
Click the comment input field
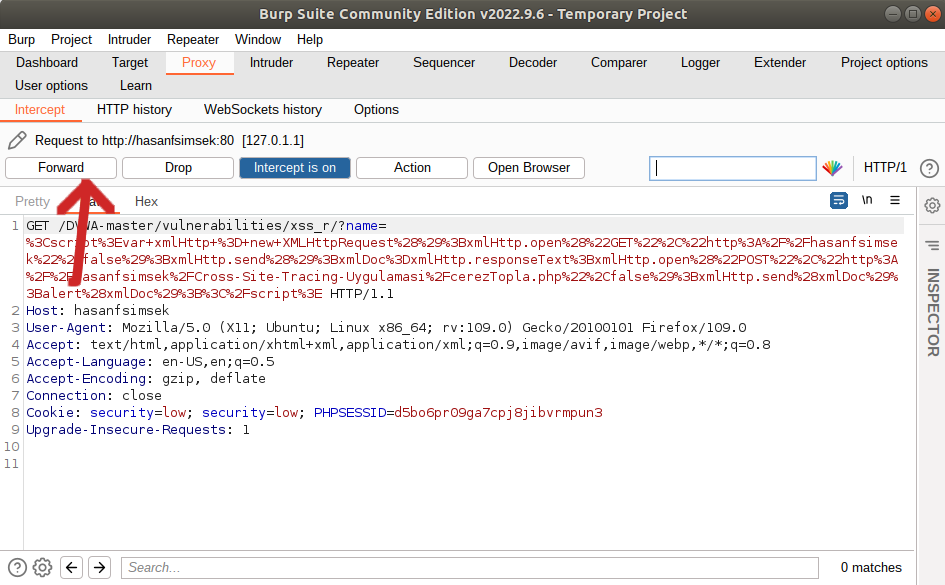coord(733,168)
